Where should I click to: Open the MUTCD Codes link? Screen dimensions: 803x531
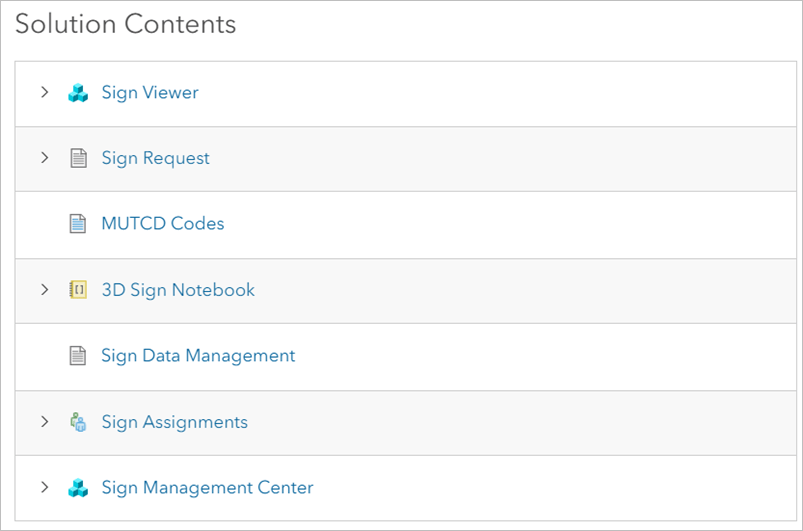pyautogui.click(x=163, y=224)
